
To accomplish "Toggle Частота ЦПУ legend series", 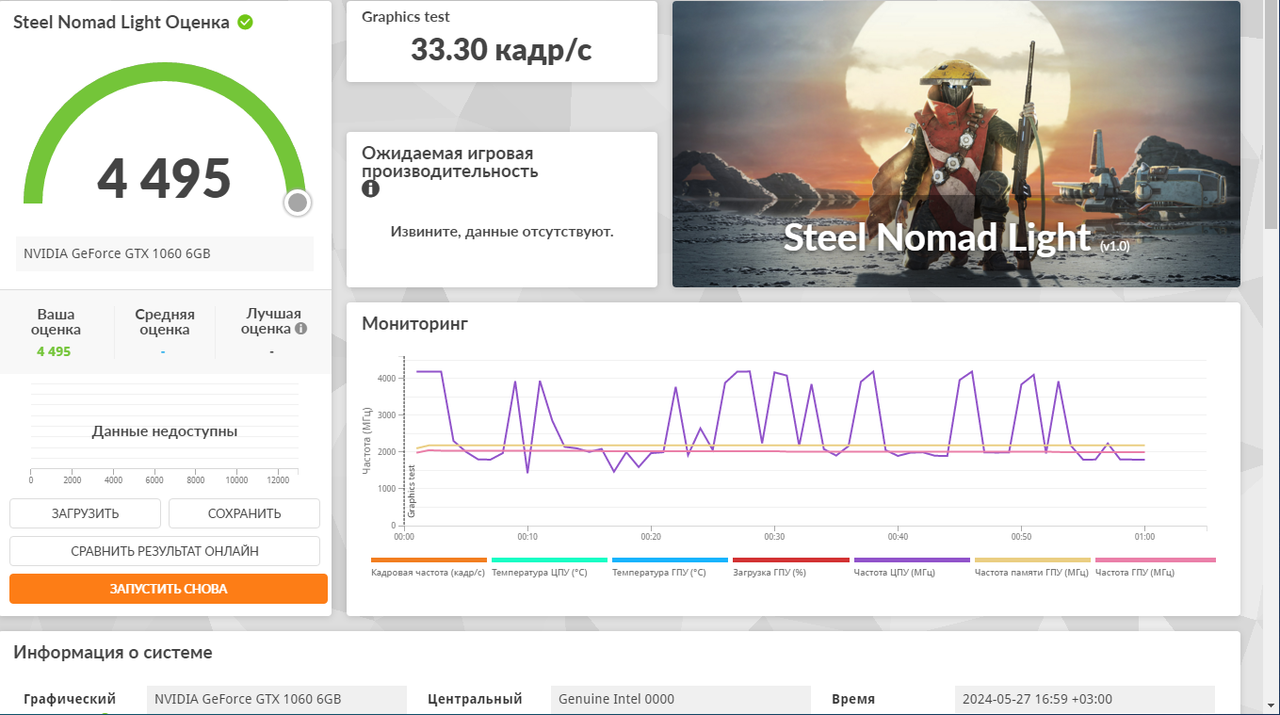I will click(911, 567).
